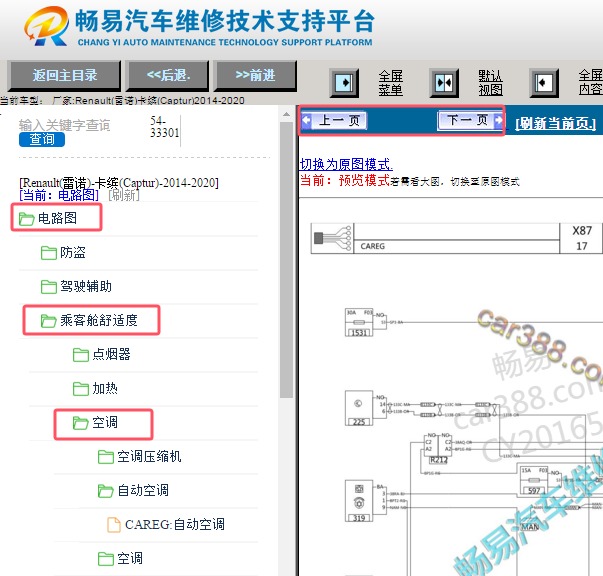Click the 加热 folder icon

coord(81,388)
